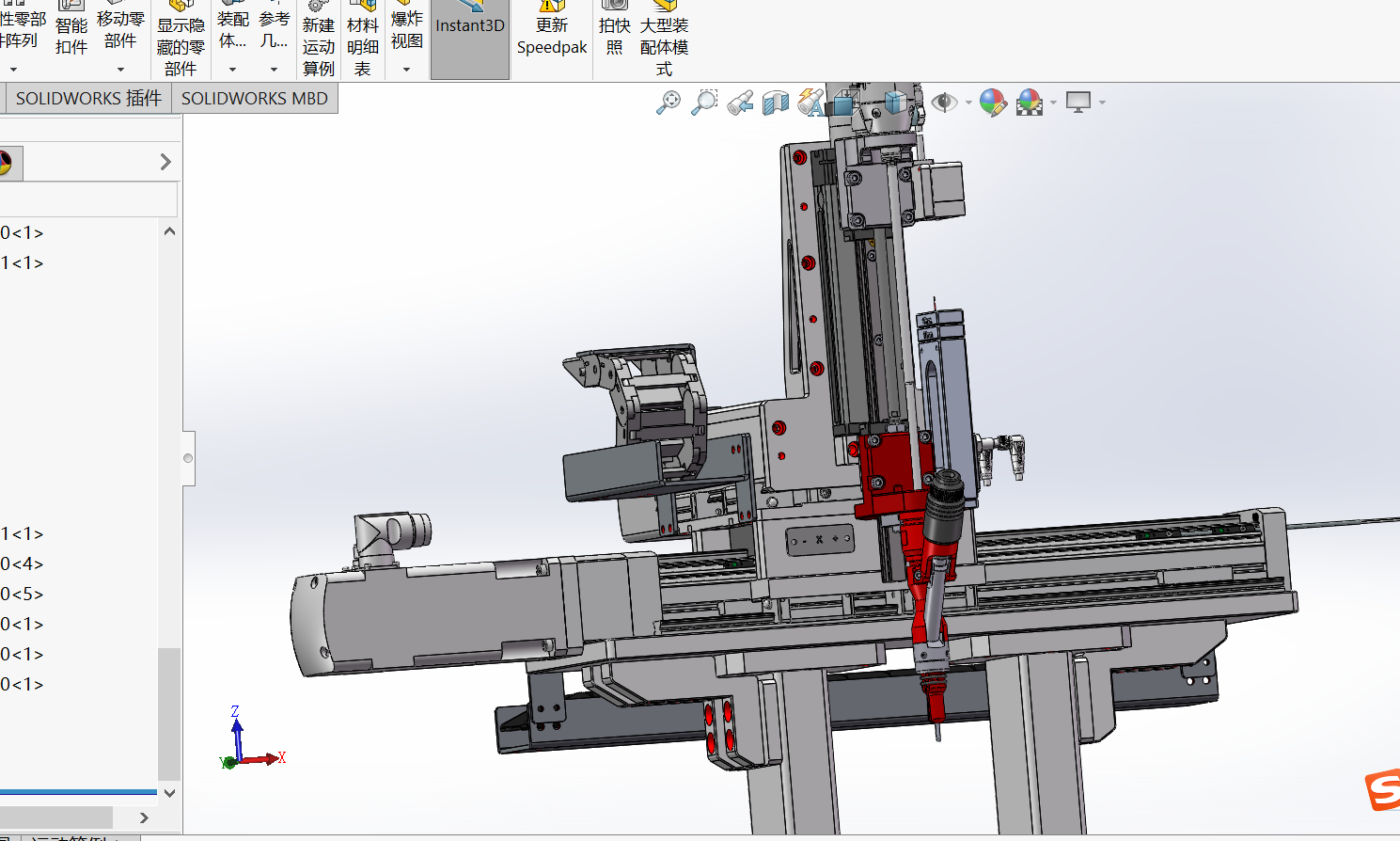This screenshot has height=841, width=1400.
Task: Click Zoom to Fit magnifier icon
Action: 668,103
